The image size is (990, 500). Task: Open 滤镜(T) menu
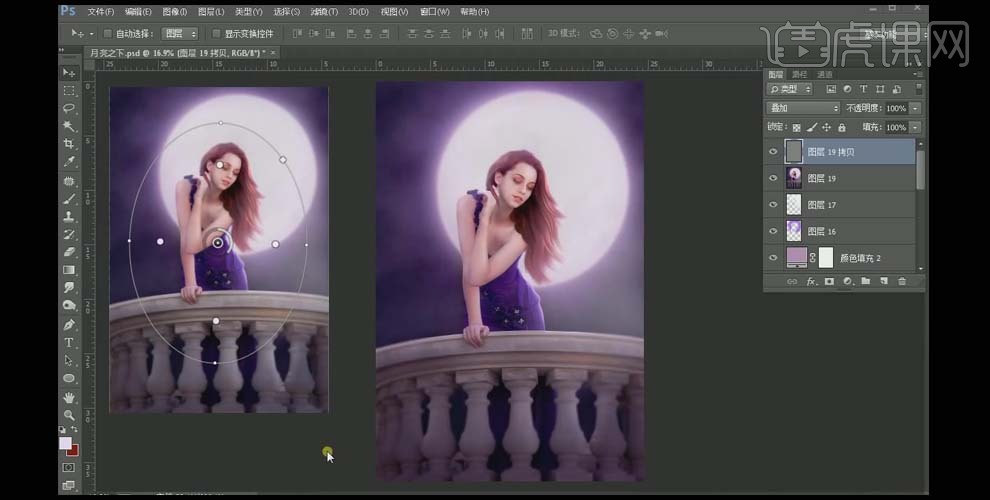324,12
